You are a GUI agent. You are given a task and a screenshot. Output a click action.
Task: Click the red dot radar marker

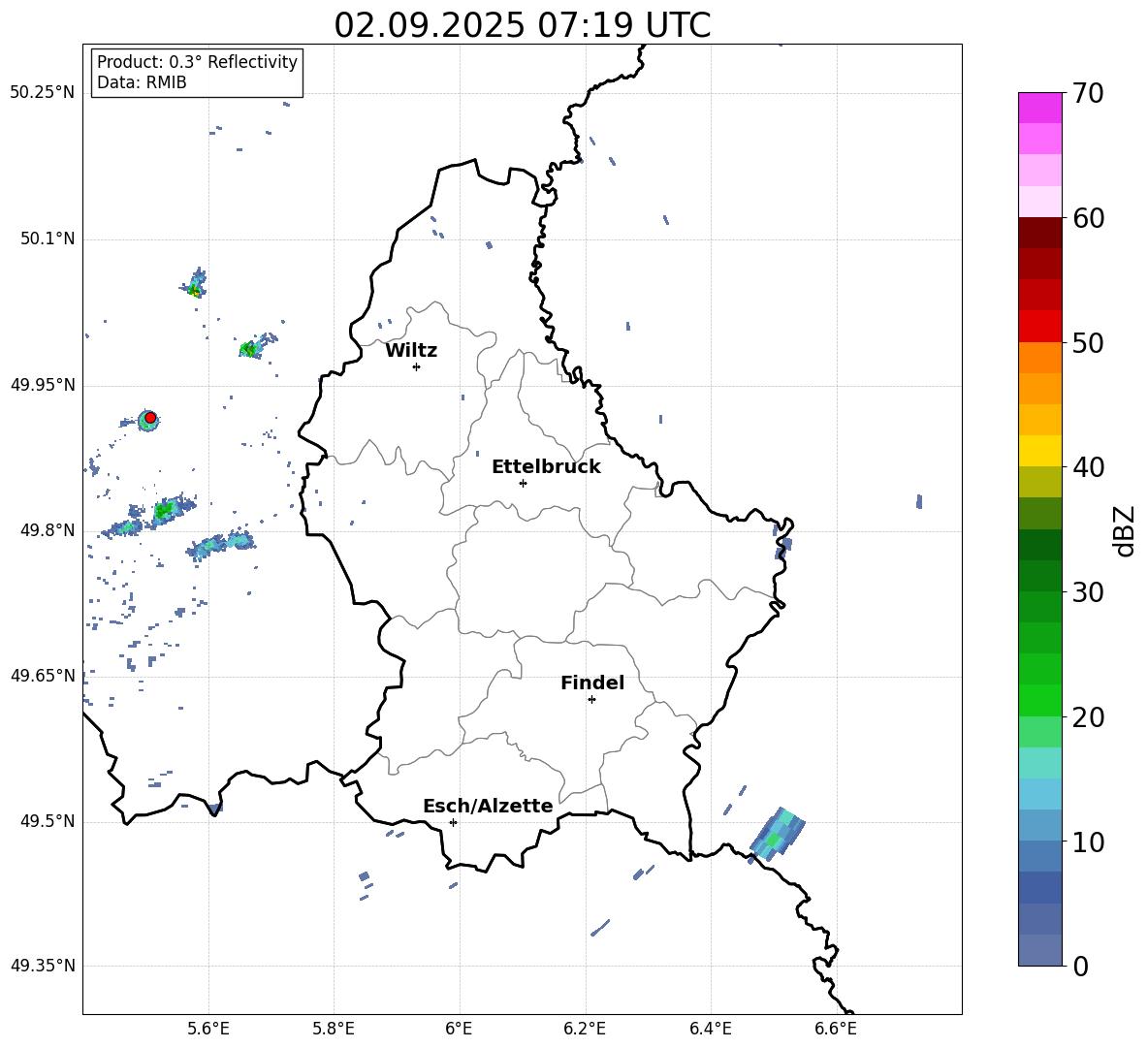[150, 418]
